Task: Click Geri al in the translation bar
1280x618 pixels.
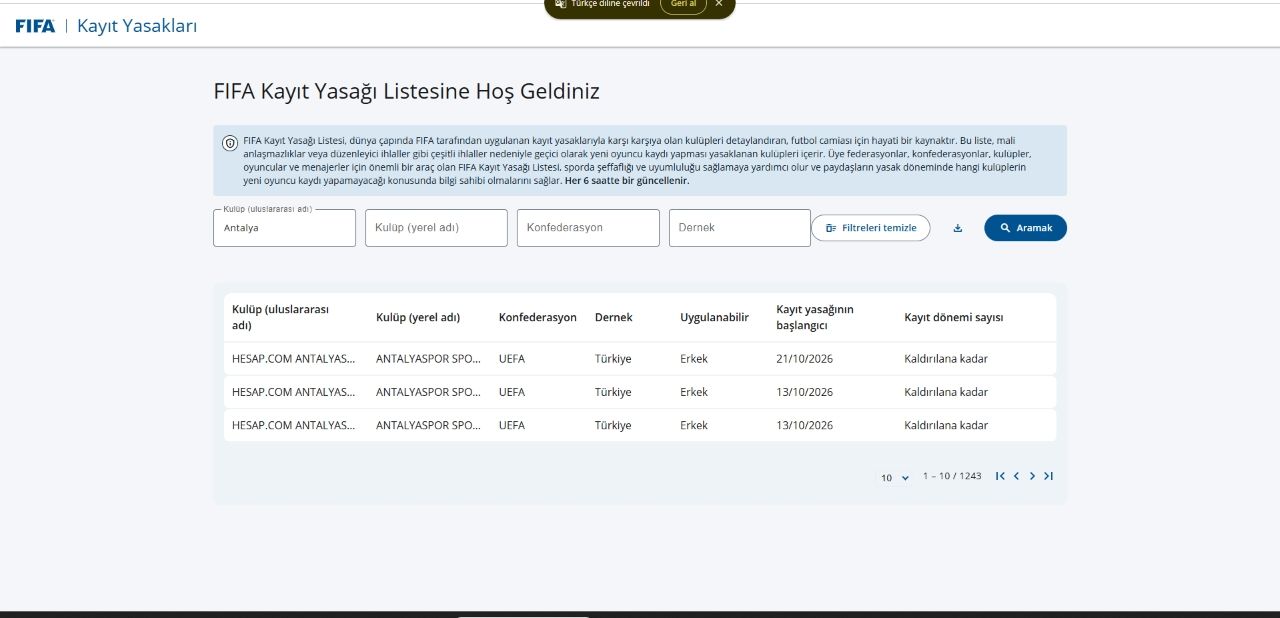Action: point(683,4)
